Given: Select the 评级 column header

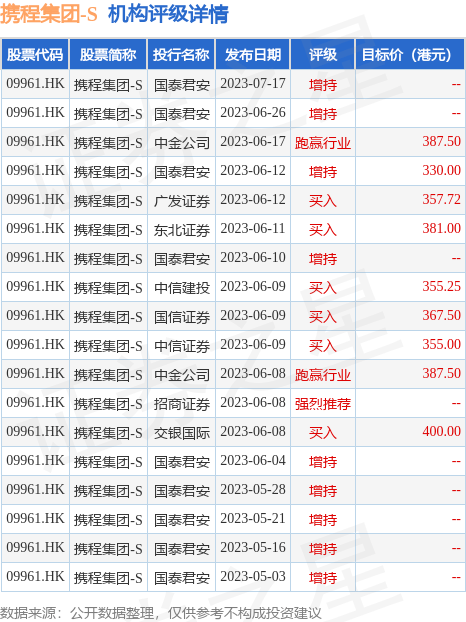Looking at the screenshot, I should tap(323, 54).
